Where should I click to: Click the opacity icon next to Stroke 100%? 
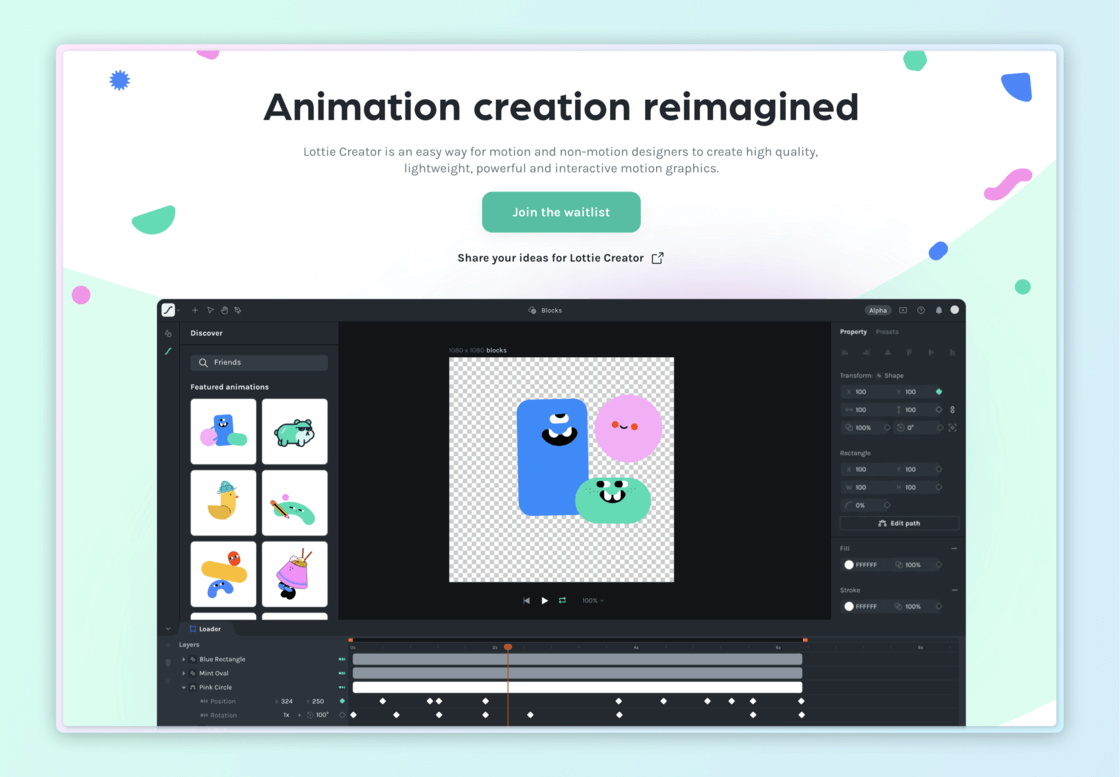[x=899, y=606]
